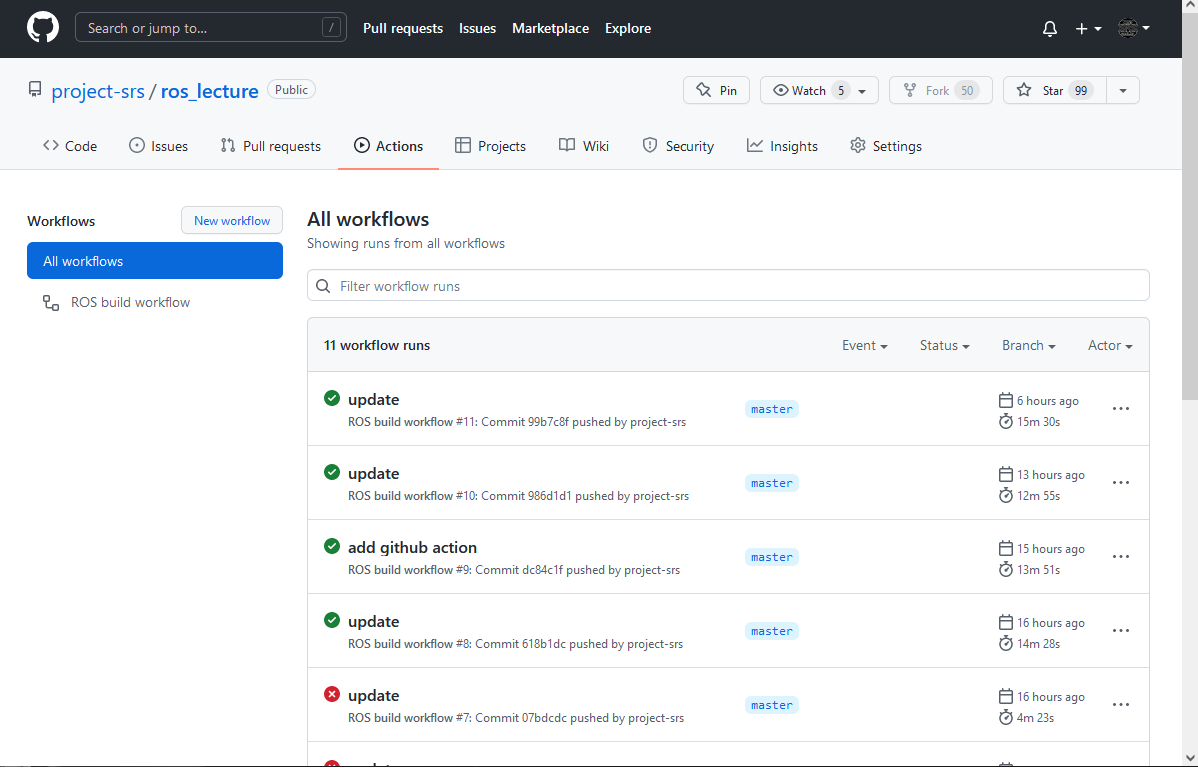Switch to repository Issues tab
The height and width of the screenshot is (768, 1198).
[x=158, y=146]
